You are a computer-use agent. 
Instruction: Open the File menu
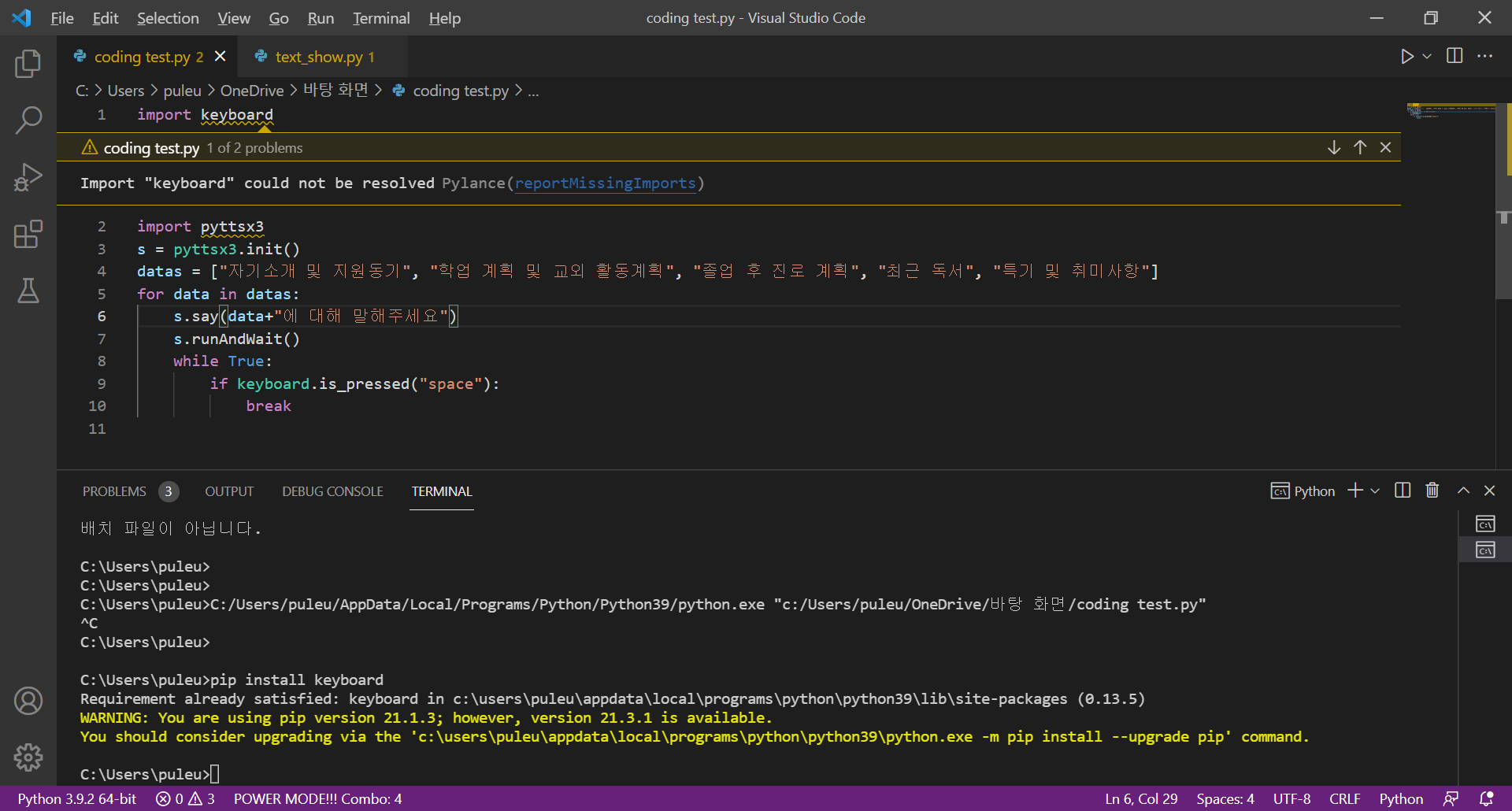click(x=62, y=18)
